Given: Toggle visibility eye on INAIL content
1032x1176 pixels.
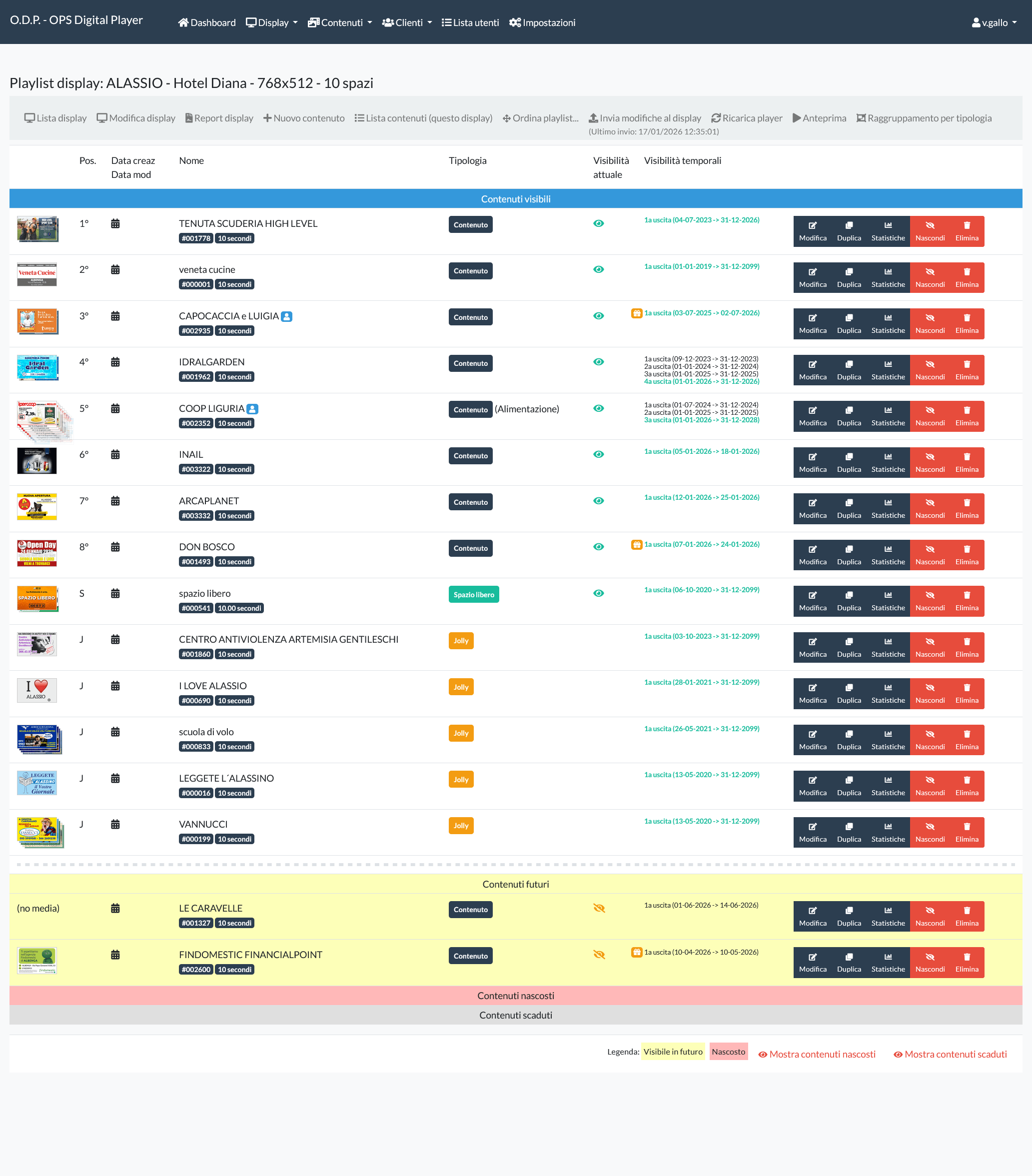Looking at the screenshot, I should pyautogui.click(x=598, y=454).
